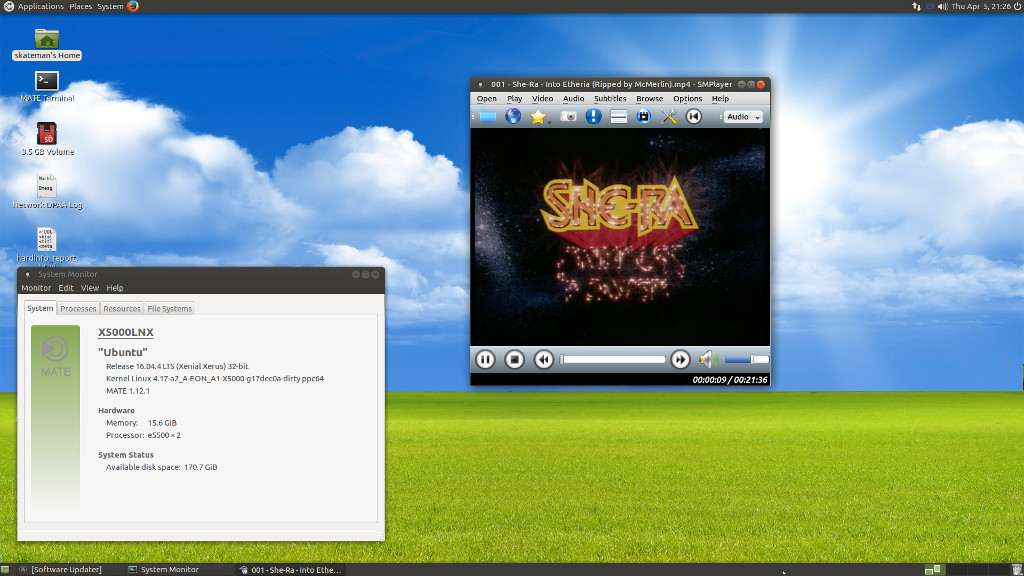Open the EN keyboard layout indicator
The height and width of the screenshot is (576, 1024).
pyautogui.click(x=930, y=7)
